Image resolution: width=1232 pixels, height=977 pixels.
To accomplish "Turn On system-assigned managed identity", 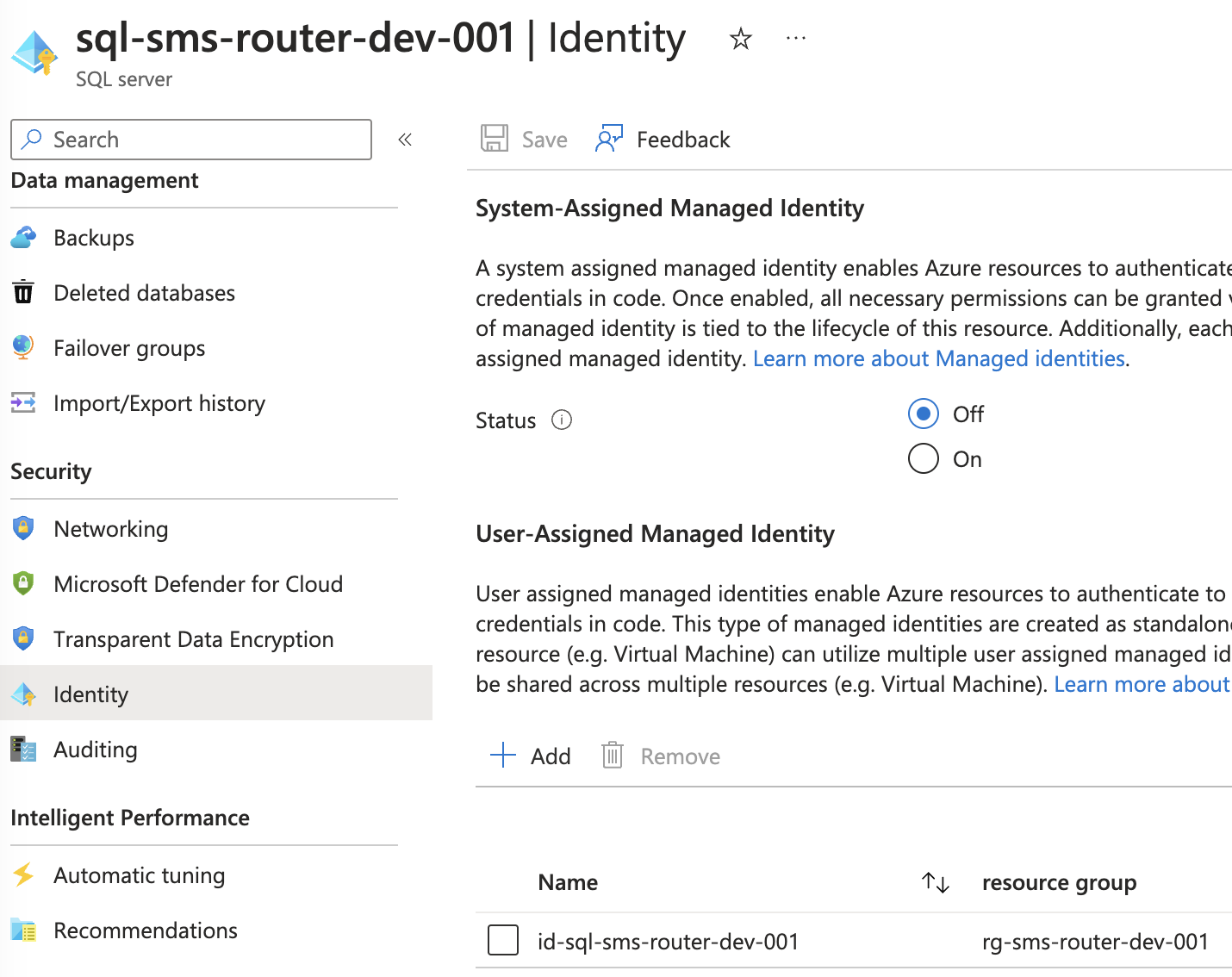I will (923, 459).
